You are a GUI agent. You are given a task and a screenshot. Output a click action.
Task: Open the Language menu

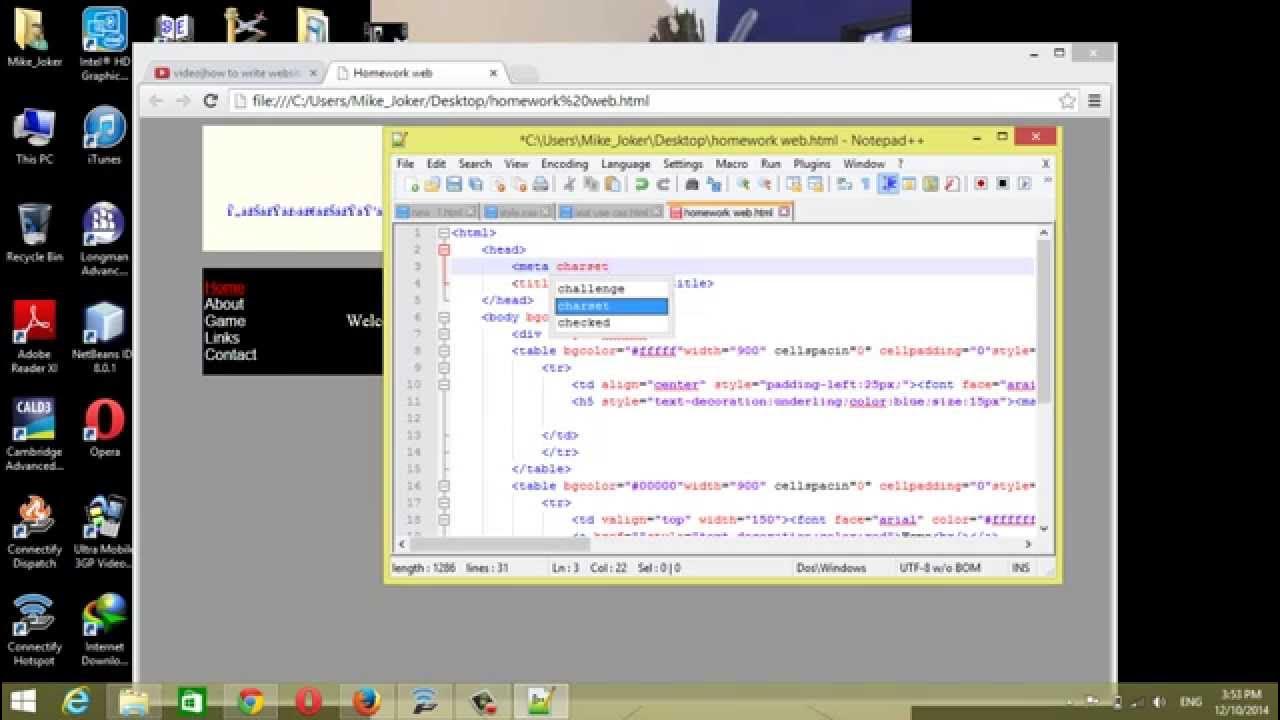click(625, 164)
